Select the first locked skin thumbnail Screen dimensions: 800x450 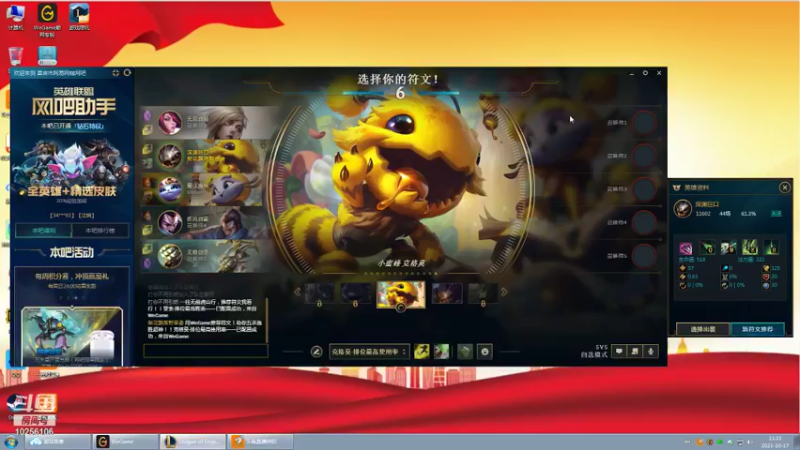(319, 294)
